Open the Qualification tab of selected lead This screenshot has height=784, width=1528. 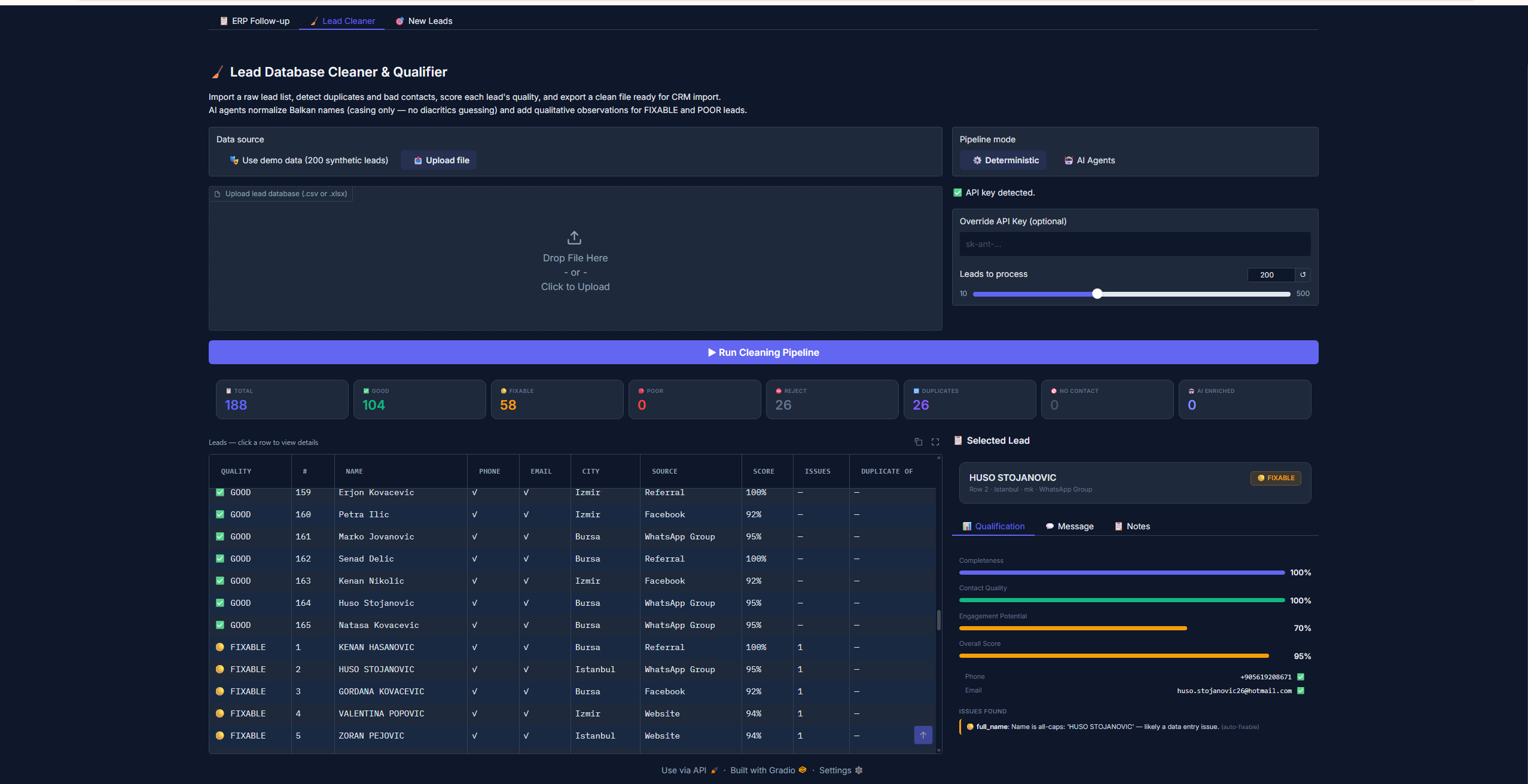[x=993, y=526]
